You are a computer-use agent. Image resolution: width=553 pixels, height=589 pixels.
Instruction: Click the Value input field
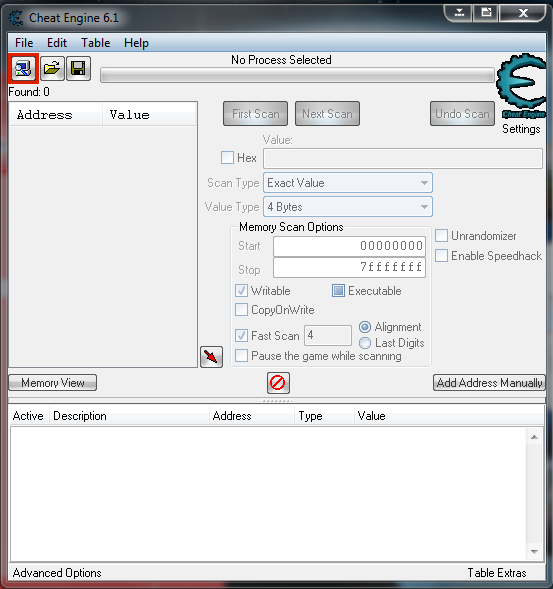403,158
